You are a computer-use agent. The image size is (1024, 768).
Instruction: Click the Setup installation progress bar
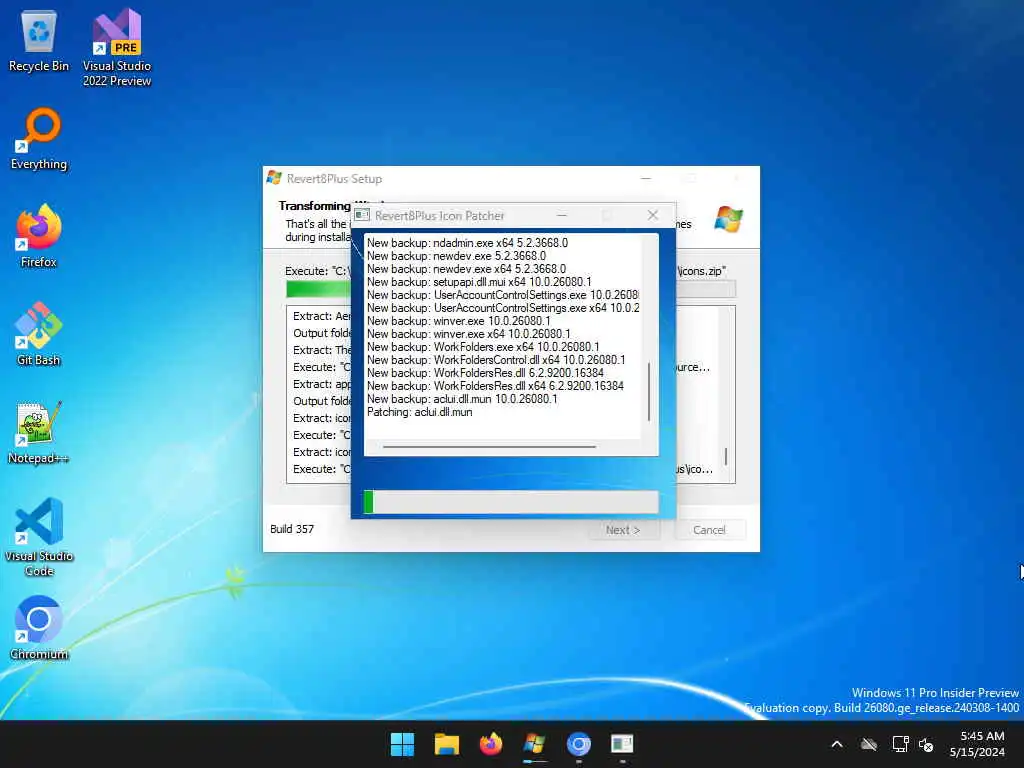[511, 289]
